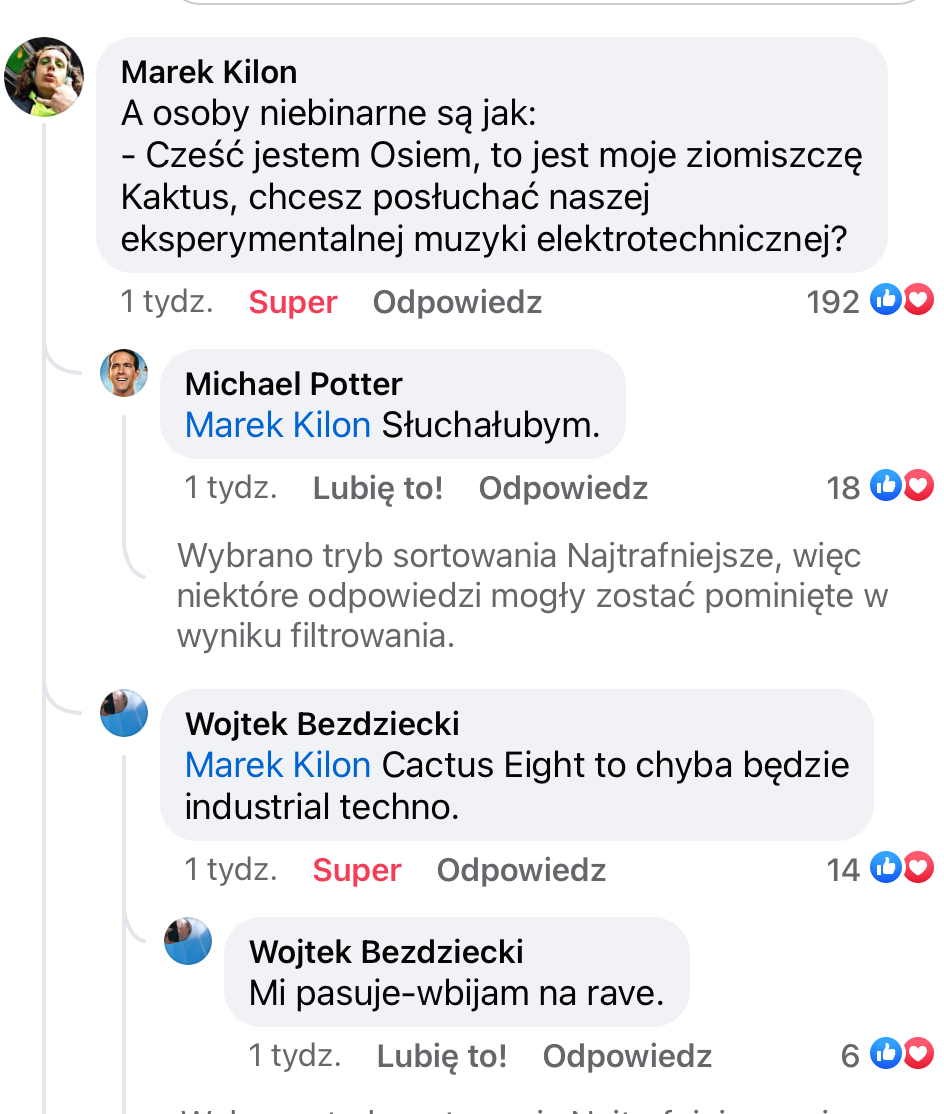Click Odpowiedz under Michael Potter's reply

[563, 488]
